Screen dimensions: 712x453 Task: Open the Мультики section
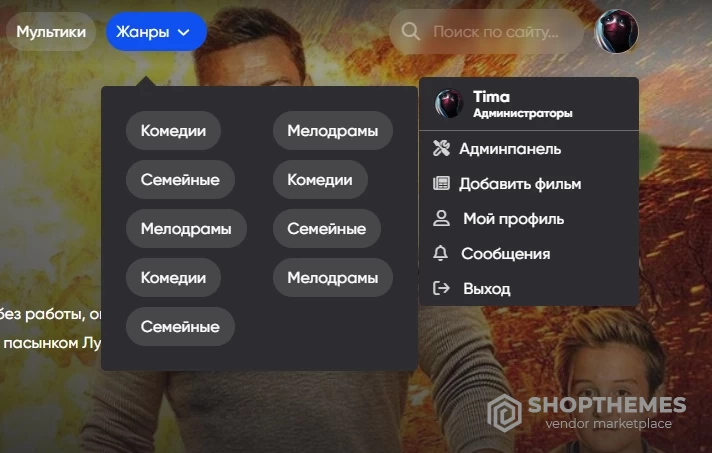(x=51, y=32)
